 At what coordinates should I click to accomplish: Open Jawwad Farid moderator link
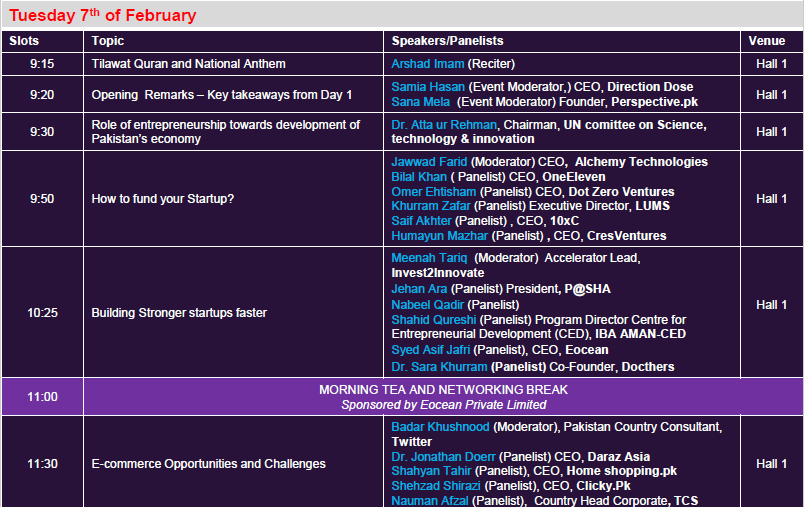click(429, 162)
